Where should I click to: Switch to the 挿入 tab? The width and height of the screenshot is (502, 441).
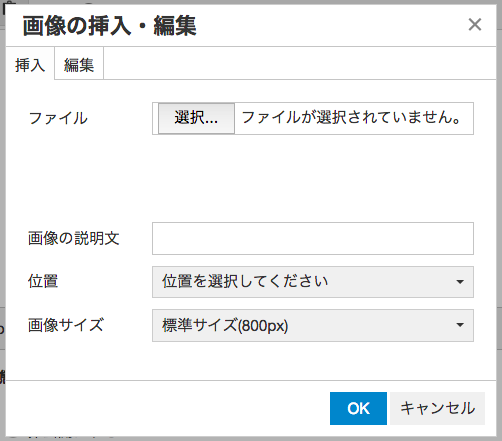tap(30, 64)
